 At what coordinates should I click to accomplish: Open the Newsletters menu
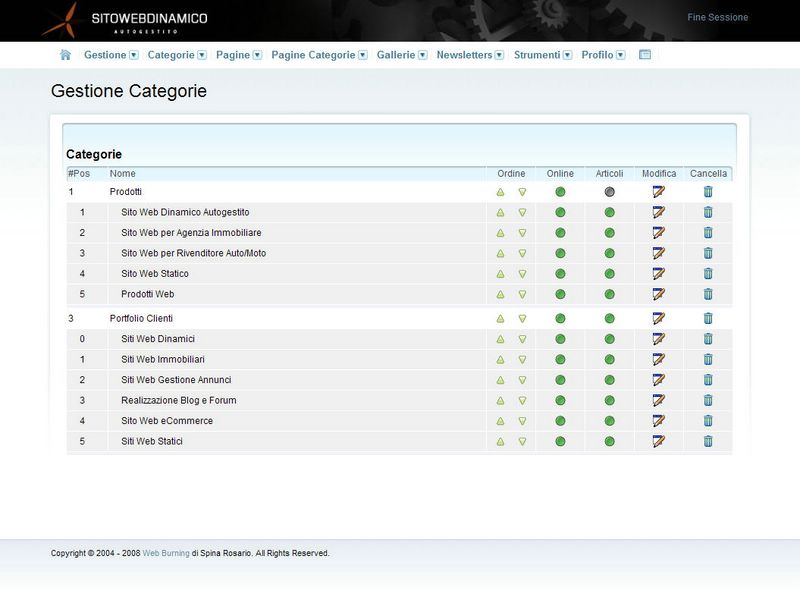click(x=464, y=55)
